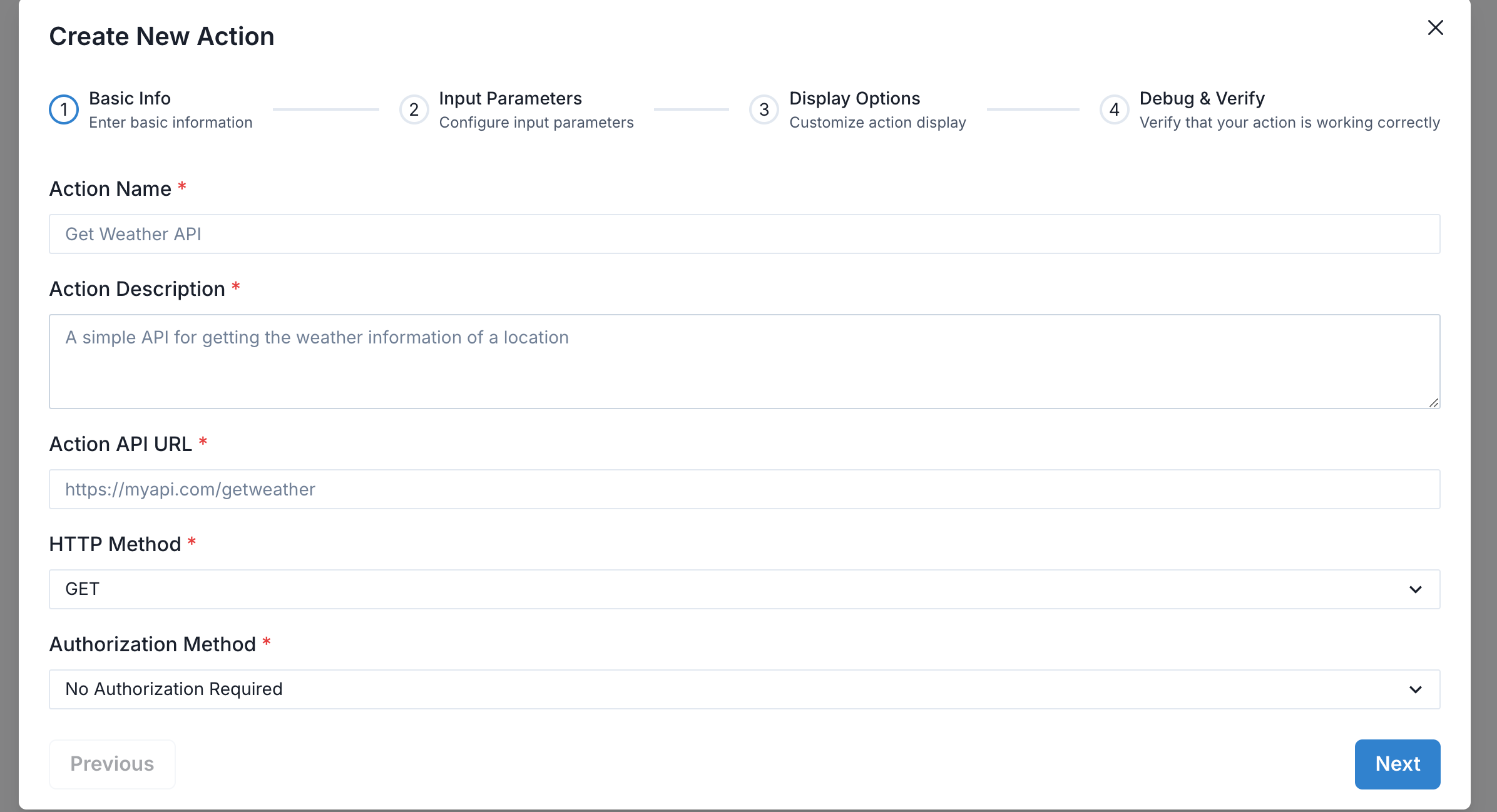Click the Next button
Screen dimensions: 1497x812
(x=1397, y=764)
